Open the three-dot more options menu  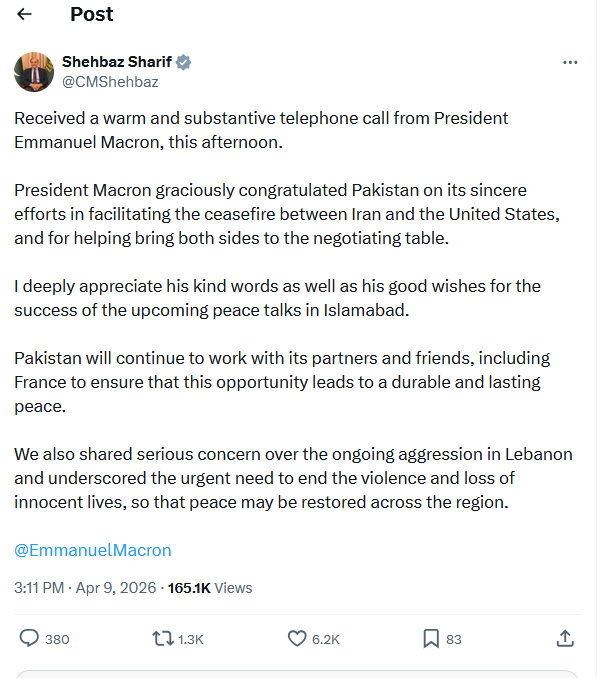tap(570, 62)
